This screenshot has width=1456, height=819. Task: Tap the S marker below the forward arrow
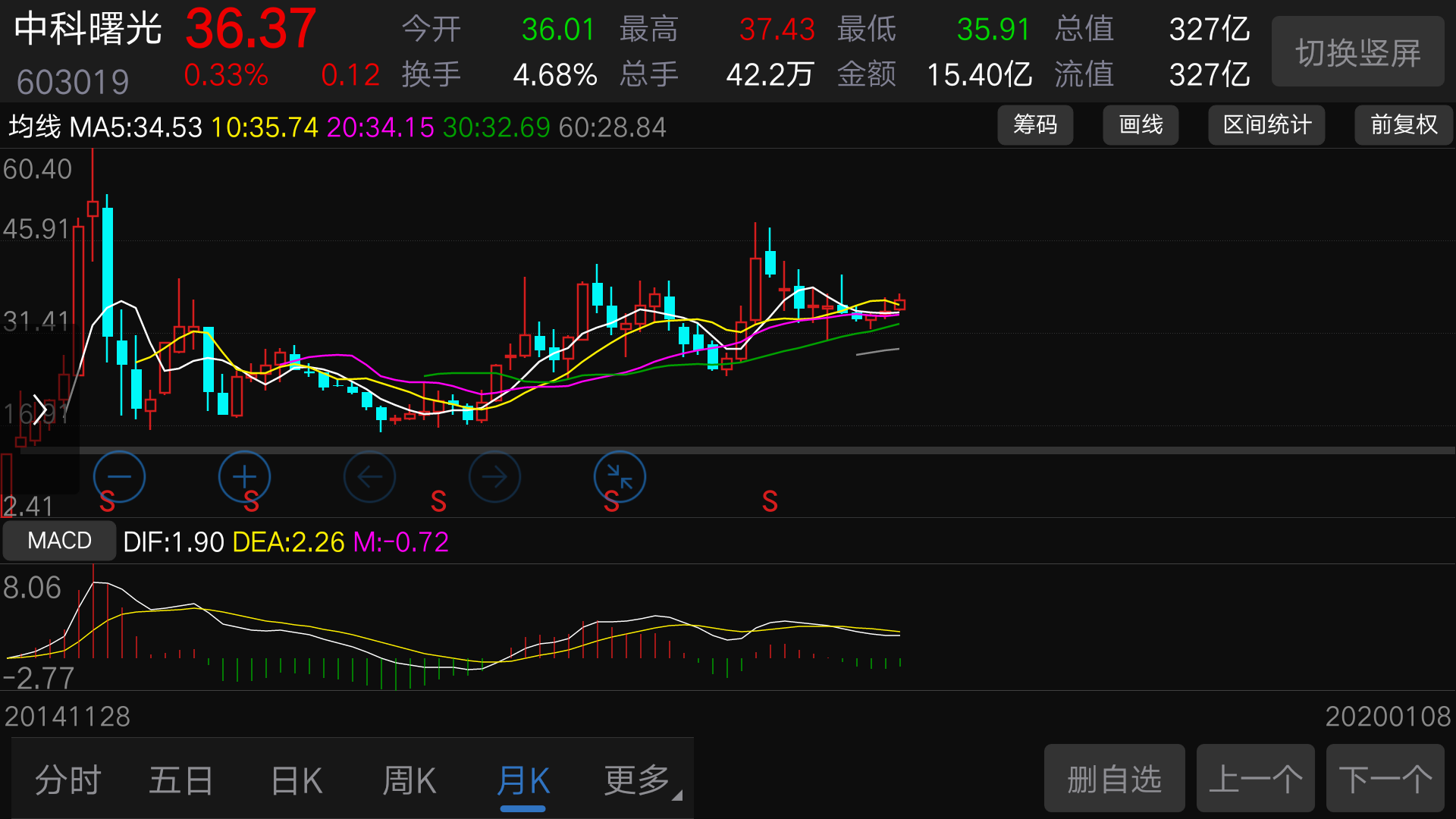[438, 501]
